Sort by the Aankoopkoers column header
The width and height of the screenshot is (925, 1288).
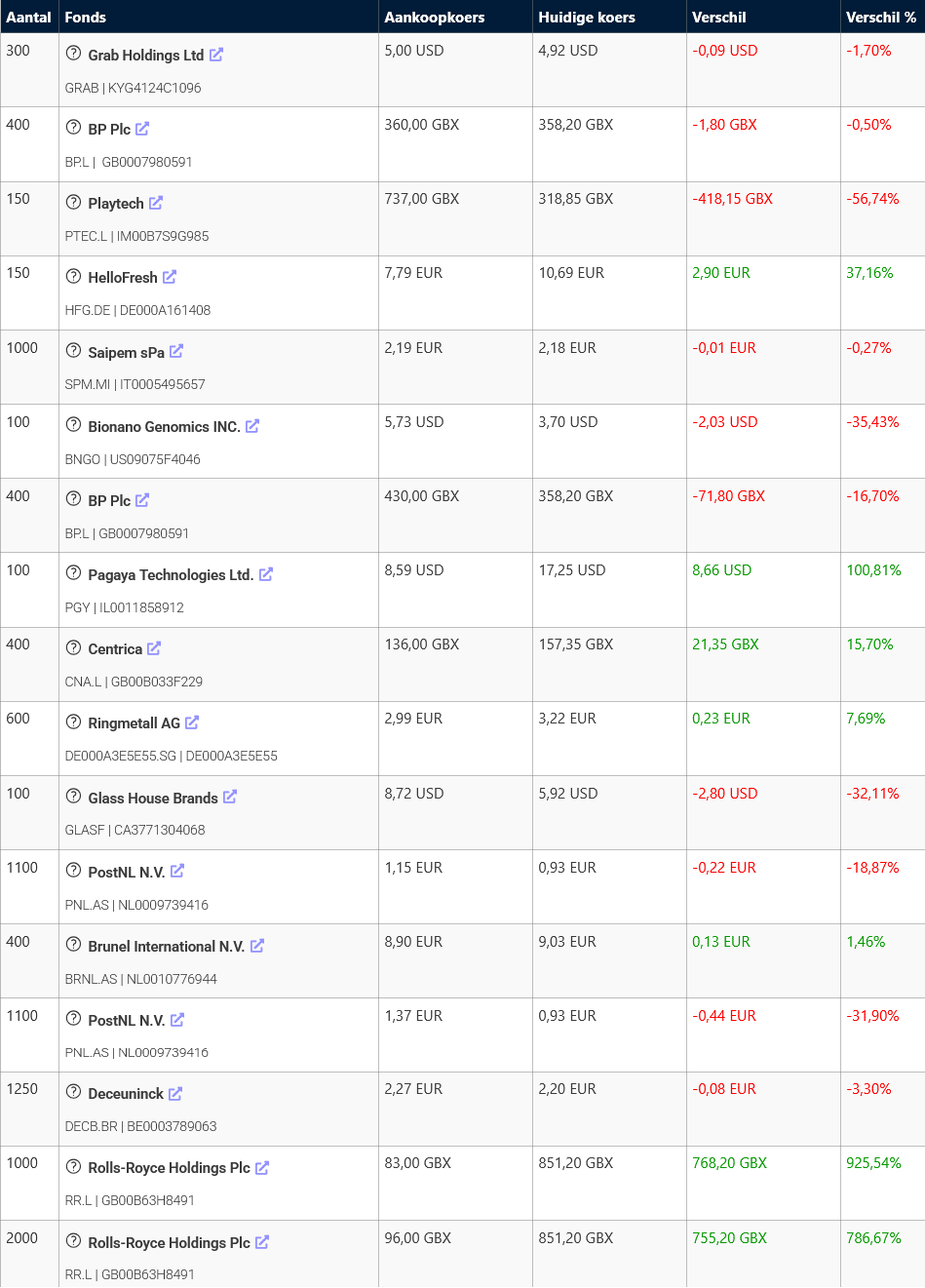pos(434,17)
